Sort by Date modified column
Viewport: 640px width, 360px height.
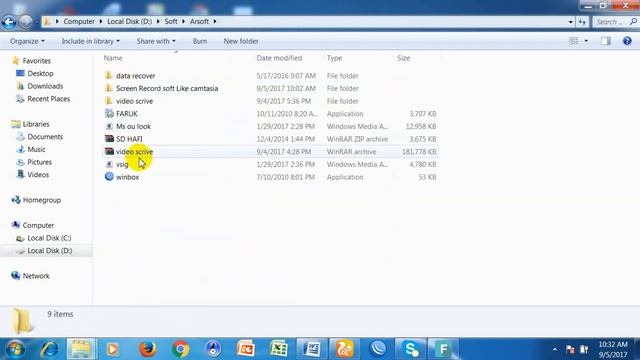point(279,58)
